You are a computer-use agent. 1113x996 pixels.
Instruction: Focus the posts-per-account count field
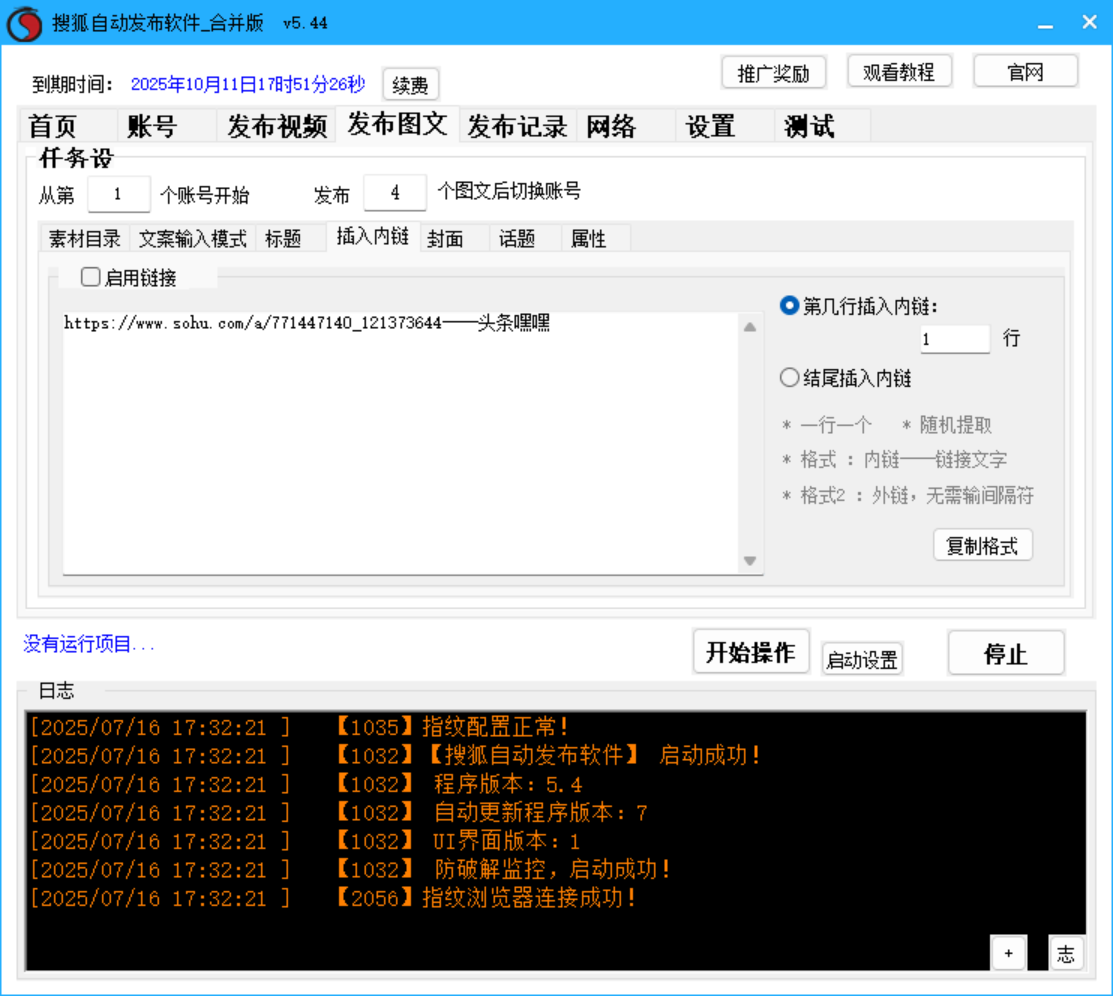[x=395, y=192]
